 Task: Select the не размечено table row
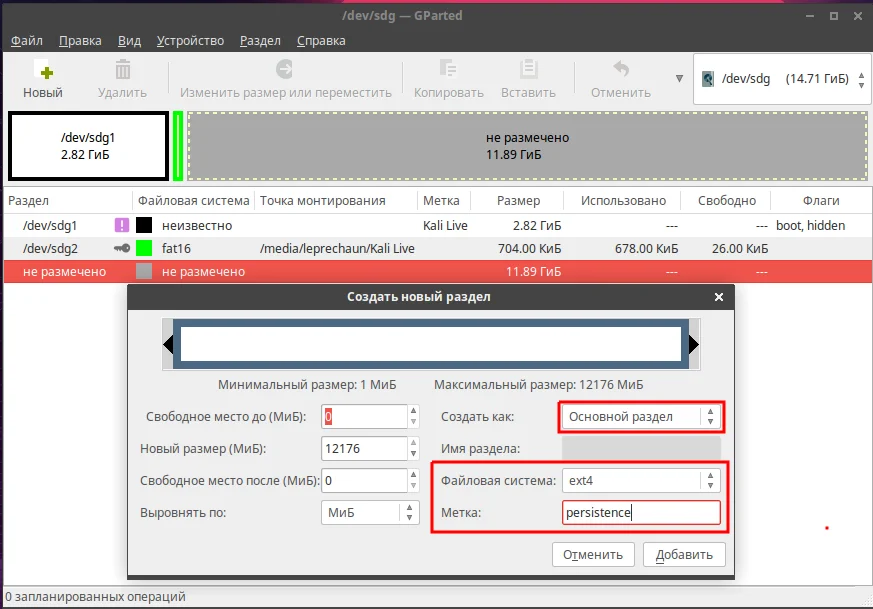click(438, 272)
